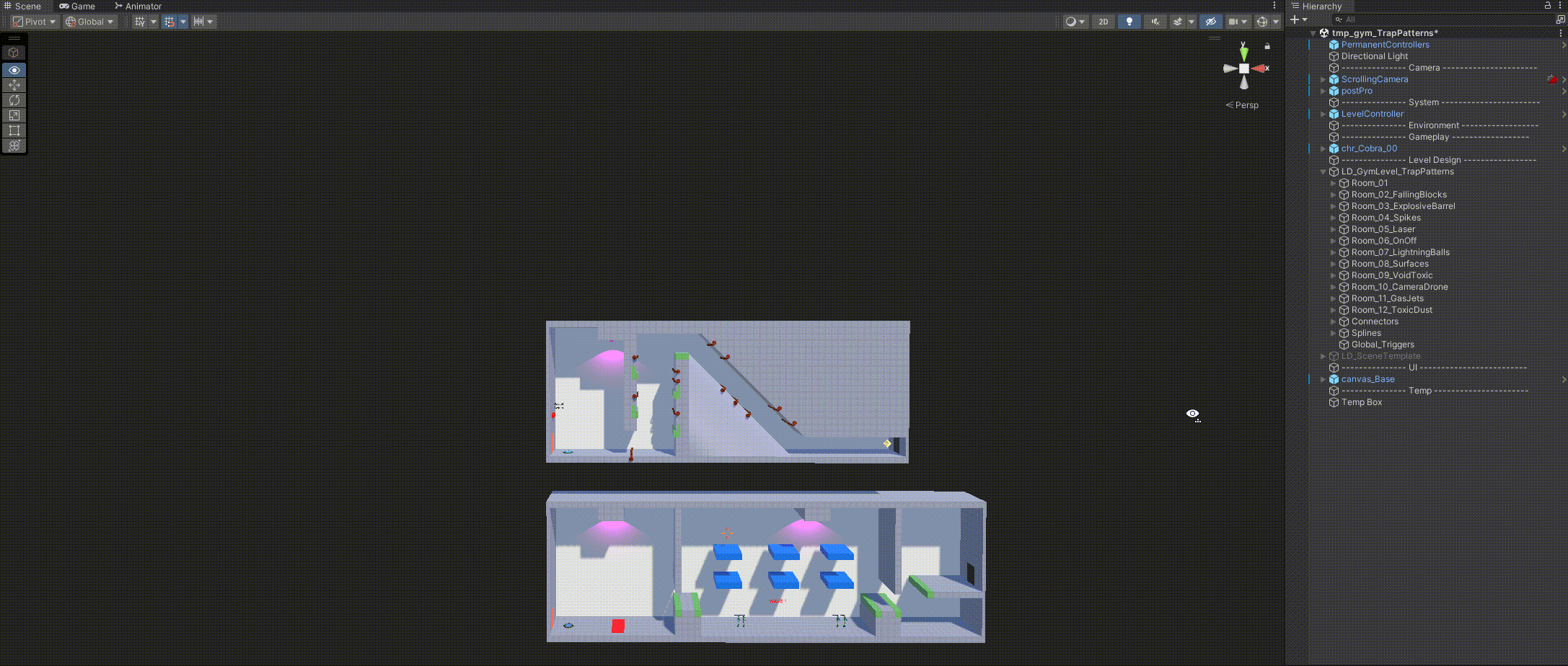
Task: Select the Hierarchy tab
Action: 1317,6
